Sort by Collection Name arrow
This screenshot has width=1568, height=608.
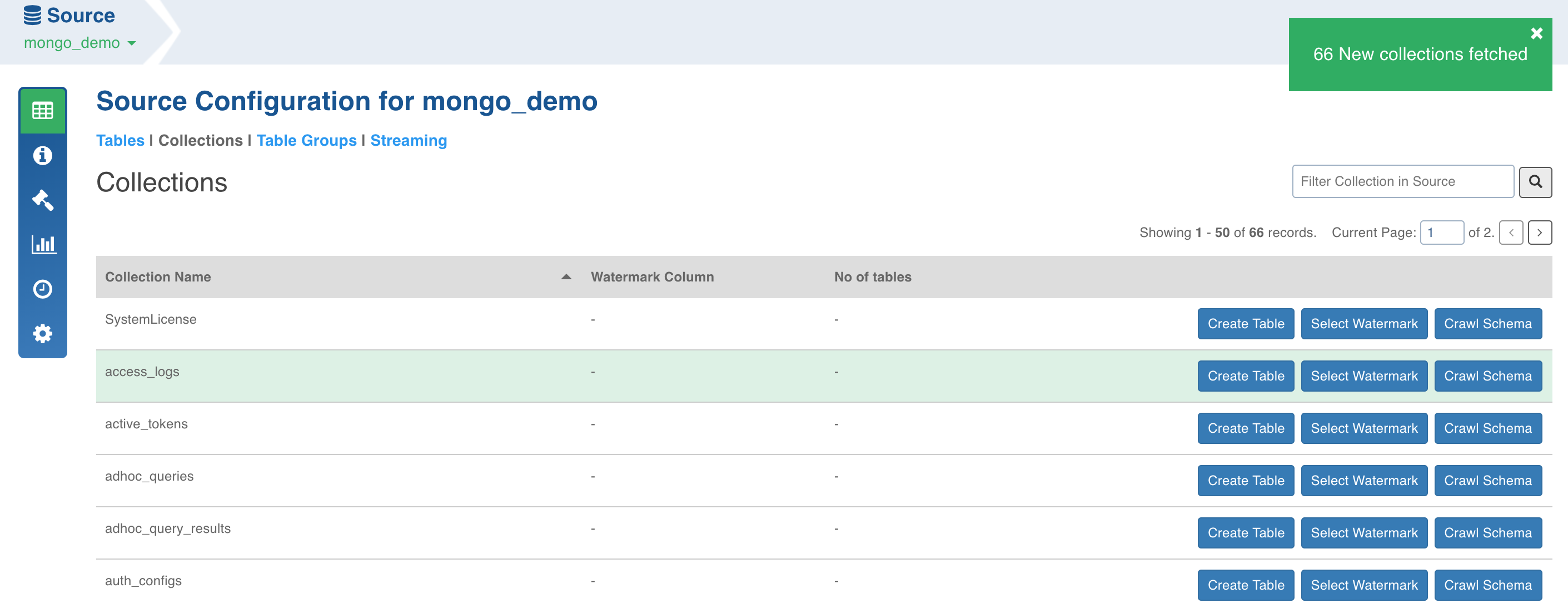click(x=566, y=276)
